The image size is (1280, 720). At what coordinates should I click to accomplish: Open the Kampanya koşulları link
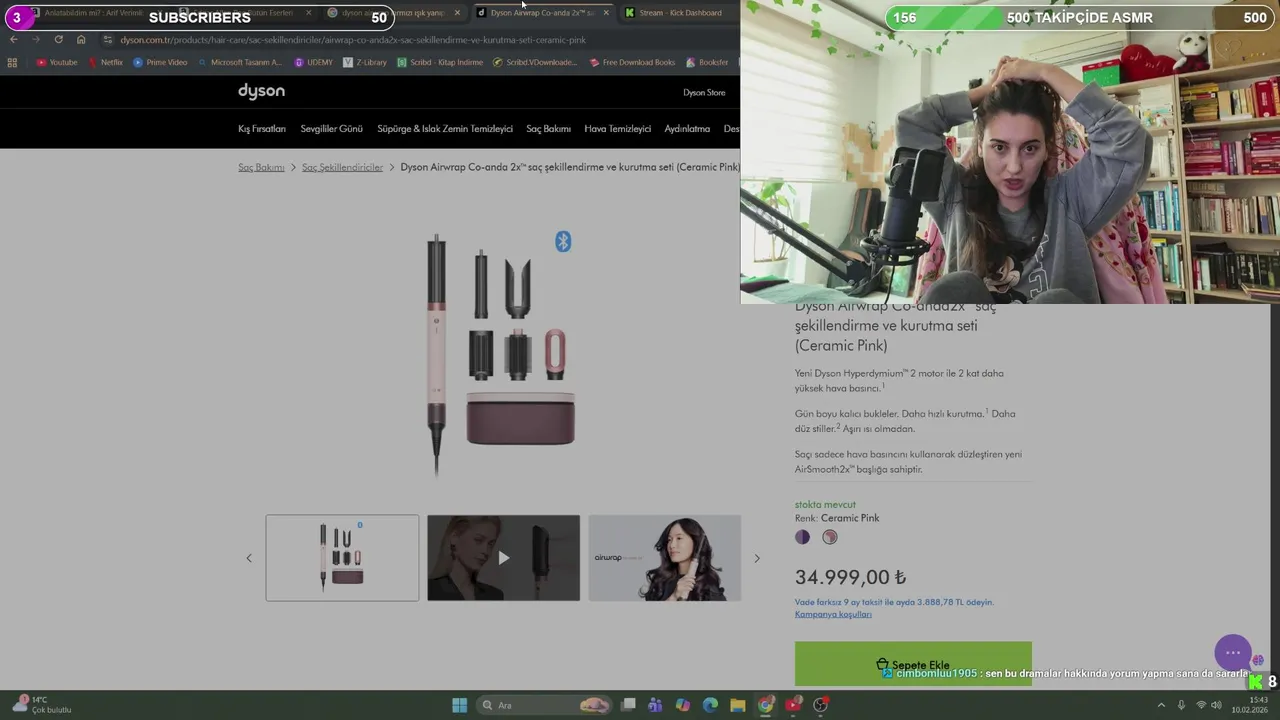coord(833,614)
